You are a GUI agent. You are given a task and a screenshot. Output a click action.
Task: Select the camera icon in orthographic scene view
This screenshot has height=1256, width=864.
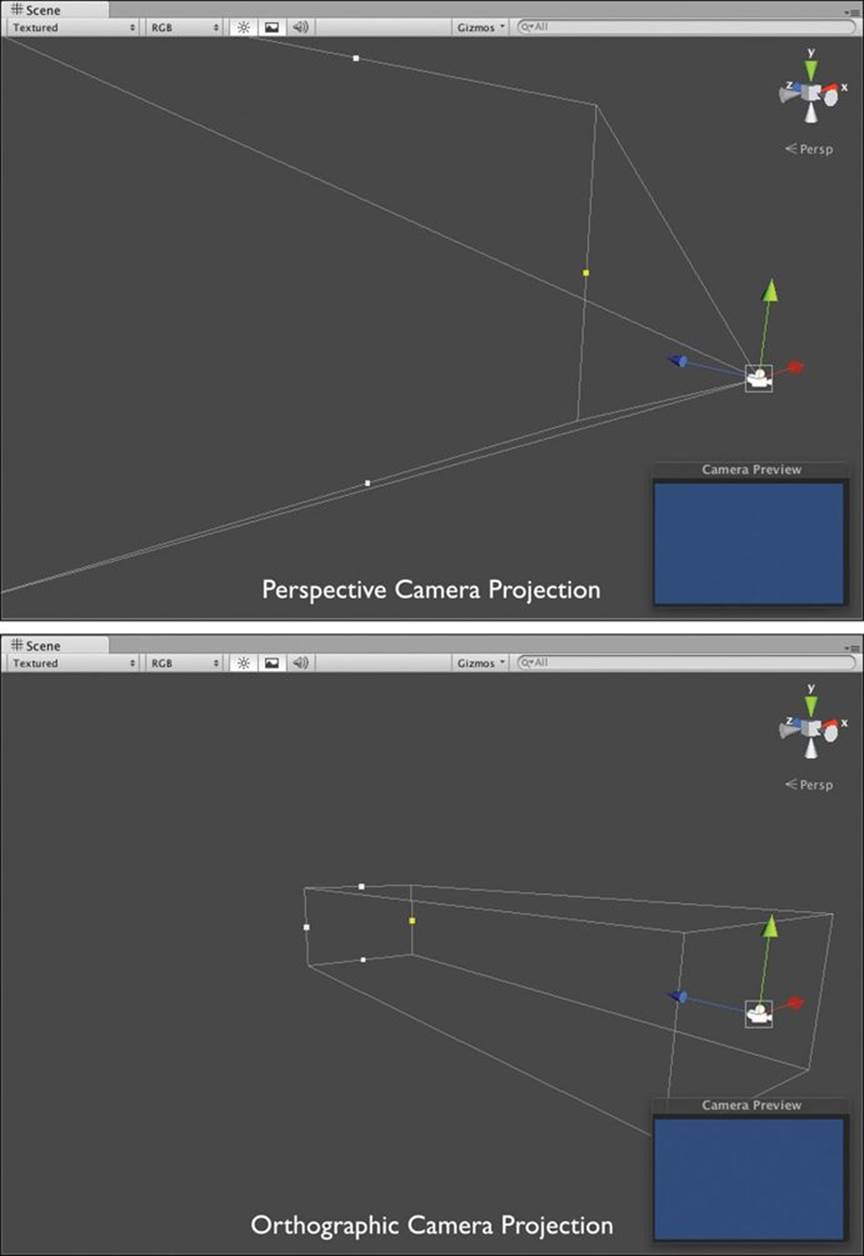tap(759, 1014)
